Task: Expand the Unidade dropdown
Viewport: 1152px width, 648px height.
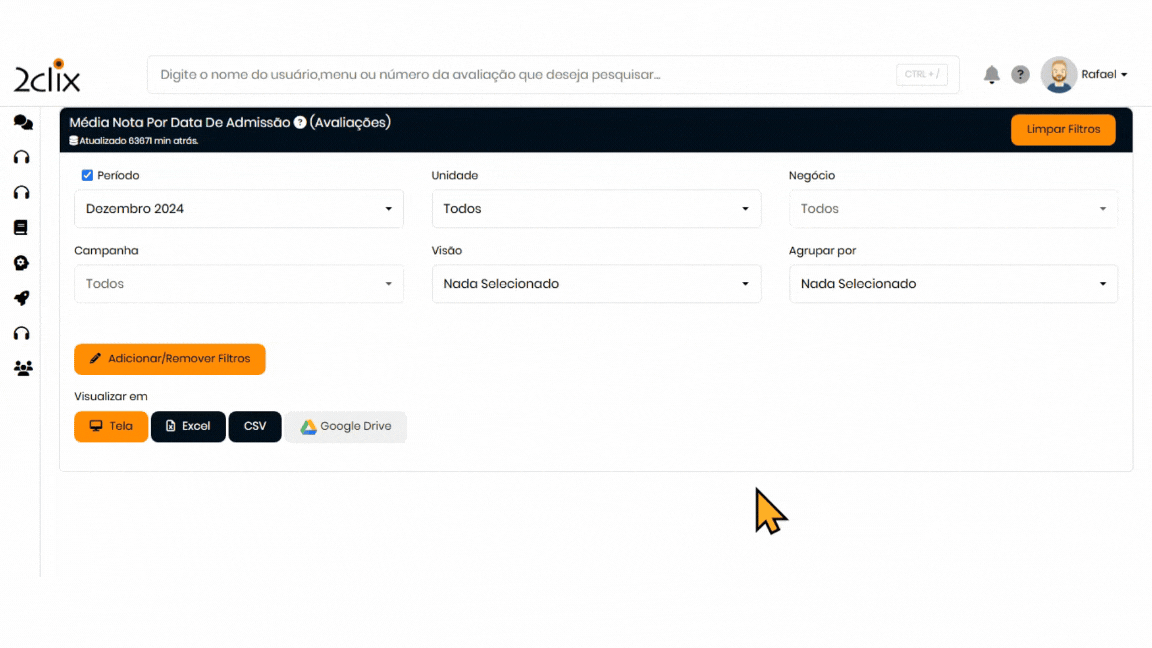Action: point(596,209)
